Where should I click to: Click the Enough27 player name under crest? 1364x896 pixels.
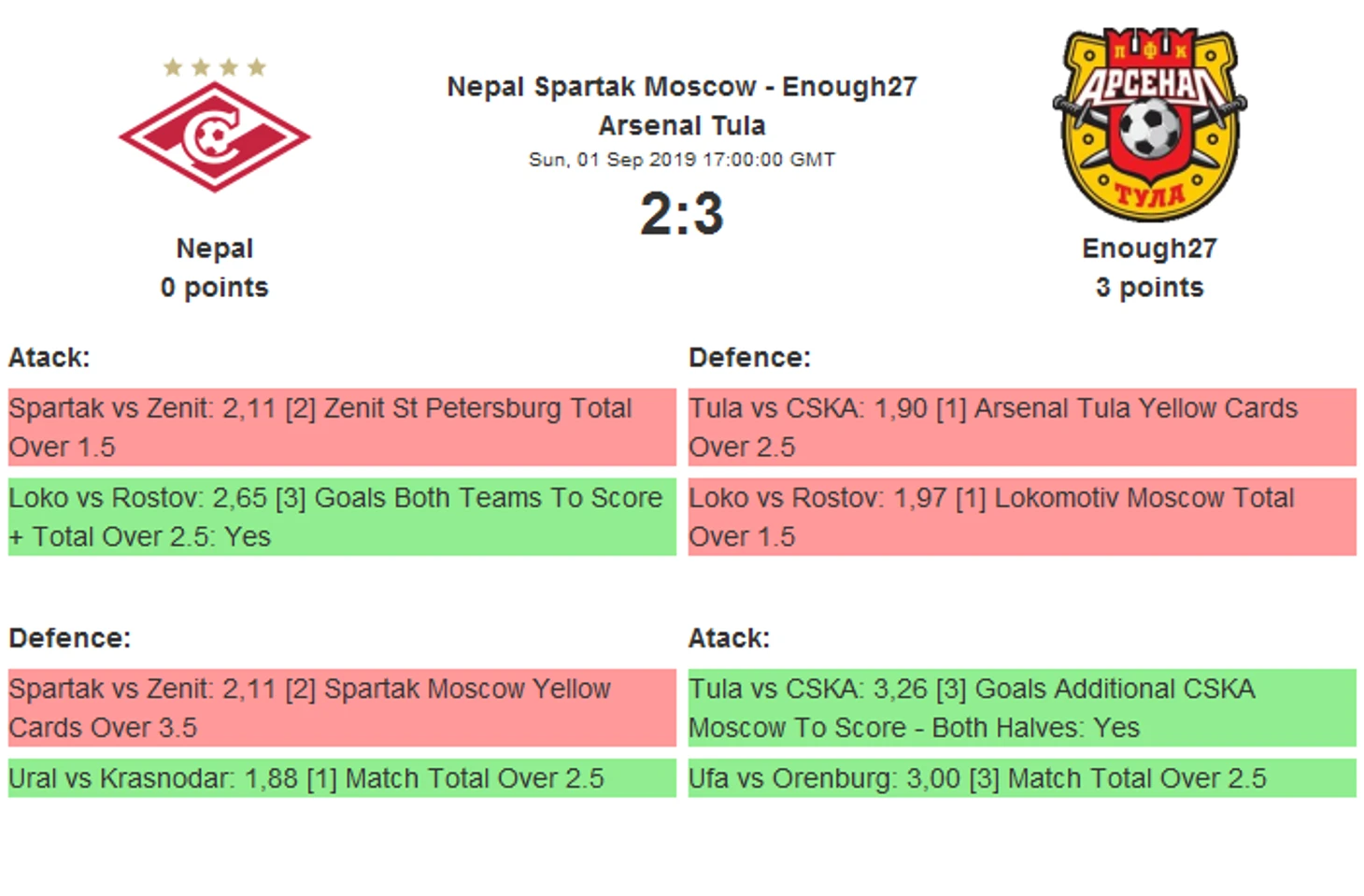click(1149, 249)
